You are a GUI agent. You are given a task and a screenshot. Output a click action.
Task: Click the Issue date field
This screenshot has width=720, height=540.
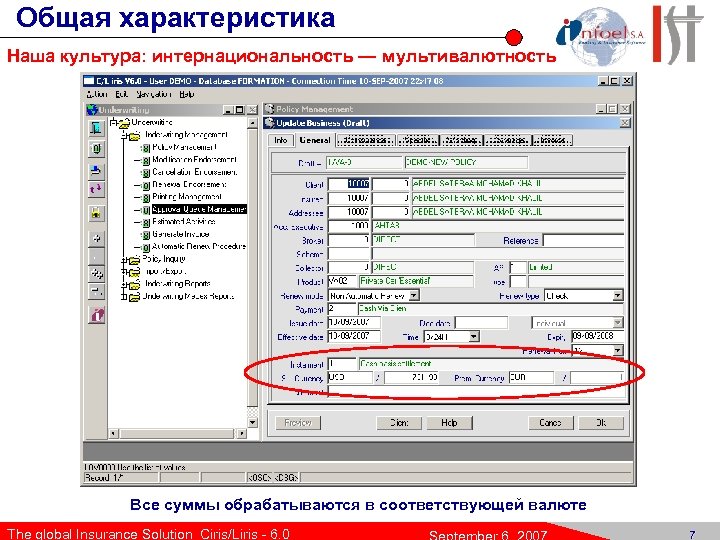pos(354,322)
